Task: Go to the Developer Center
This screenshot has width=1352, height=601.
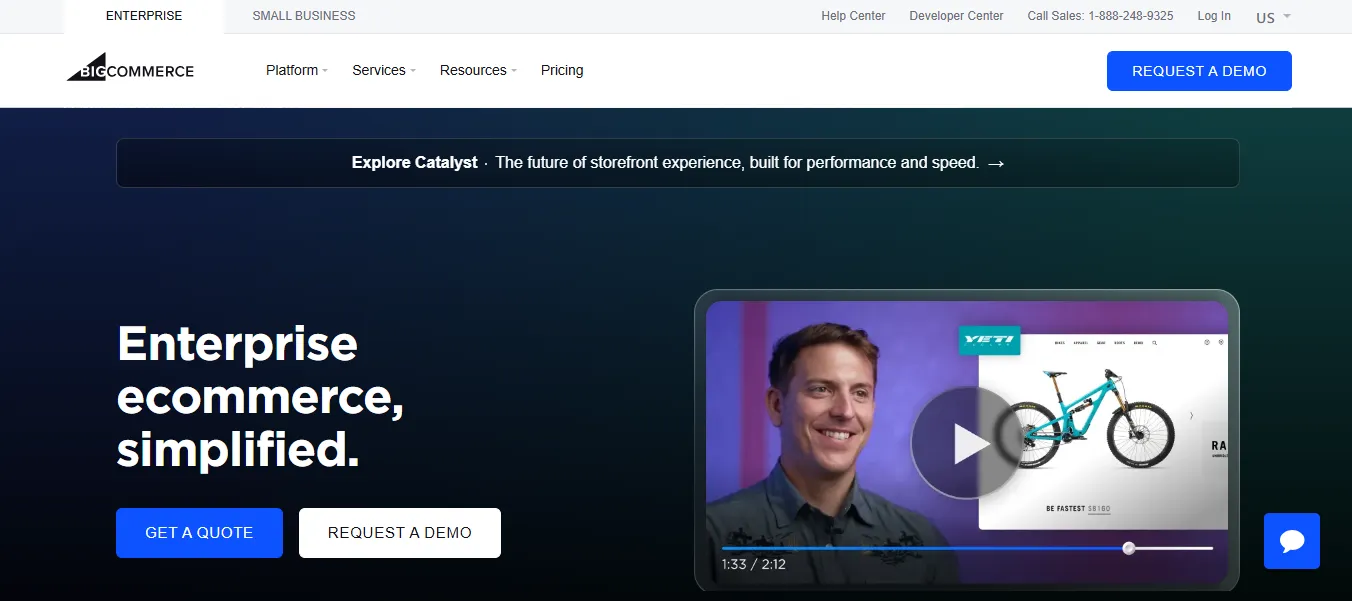Action: 956,16
